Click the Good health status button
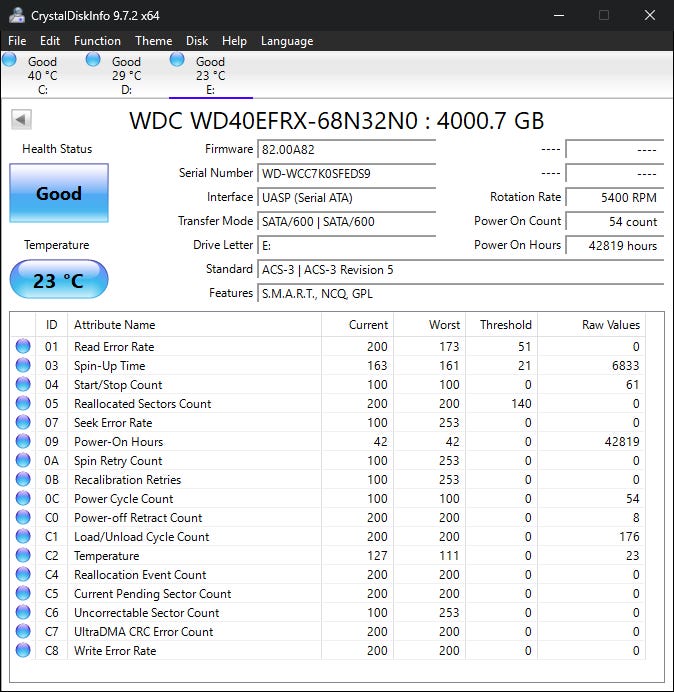The image size is (674, 692). coord(59,194)
